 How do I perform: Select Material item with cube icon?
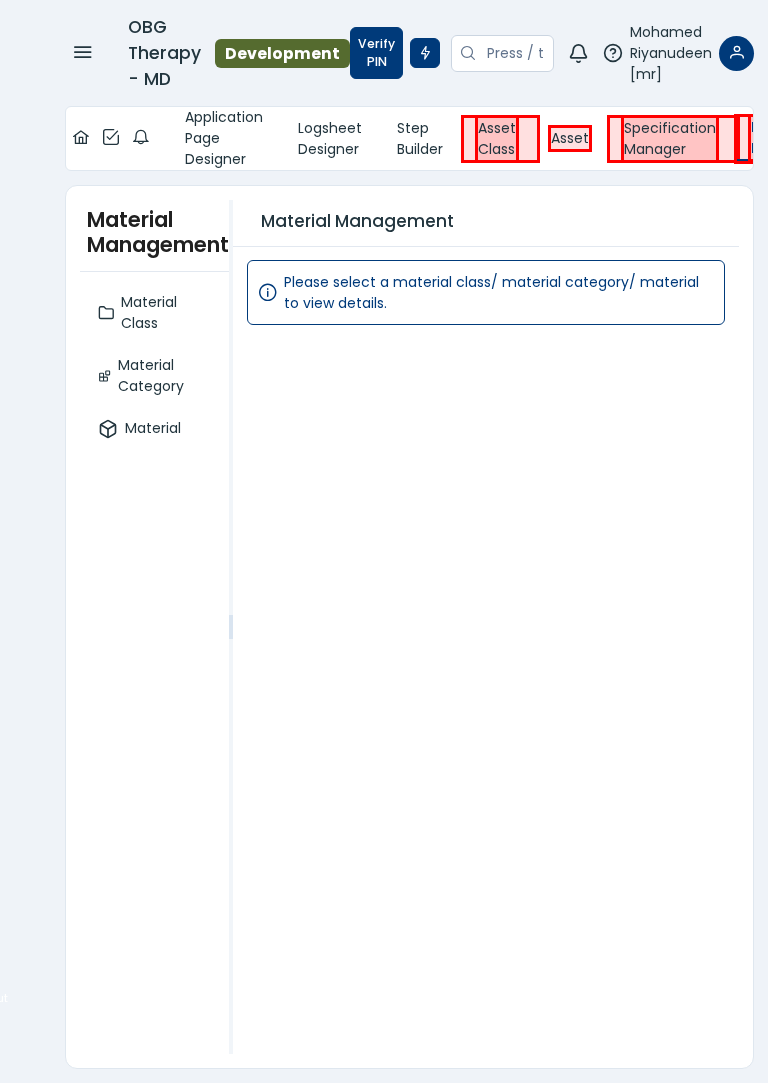point(152,428)
